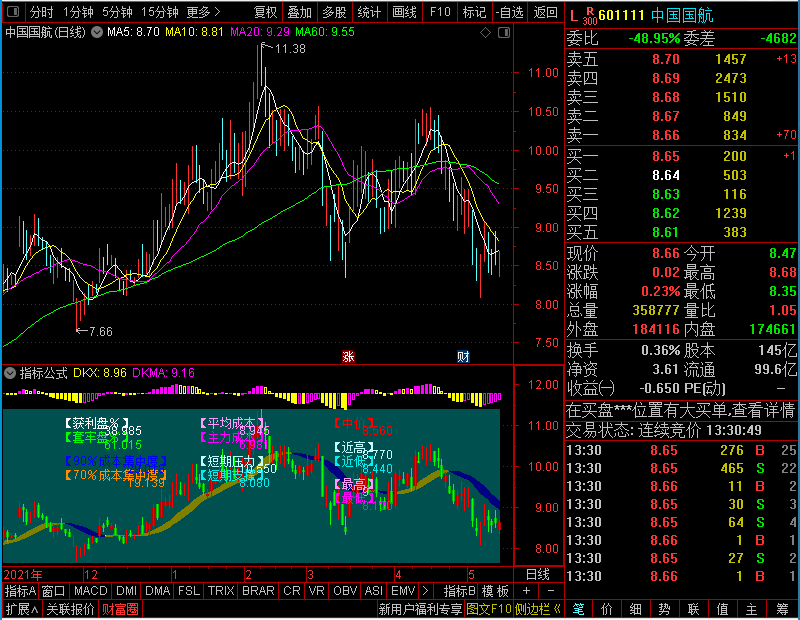Switch indicator to DMI
Image resolution: width=800 pixels, height=620 pixels.
(126, 591)
